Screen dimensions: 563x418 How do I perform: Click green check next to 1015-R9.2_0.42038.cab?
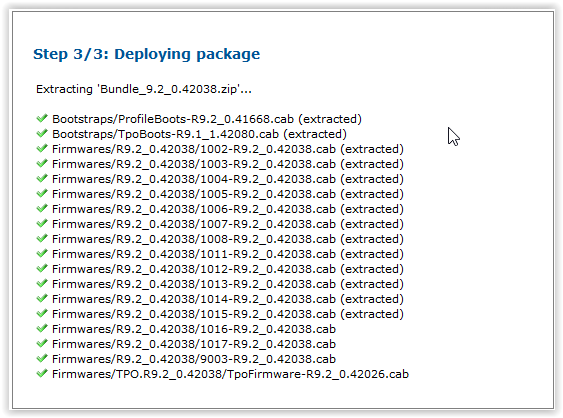pyautogui.click(x=42, y=313)
